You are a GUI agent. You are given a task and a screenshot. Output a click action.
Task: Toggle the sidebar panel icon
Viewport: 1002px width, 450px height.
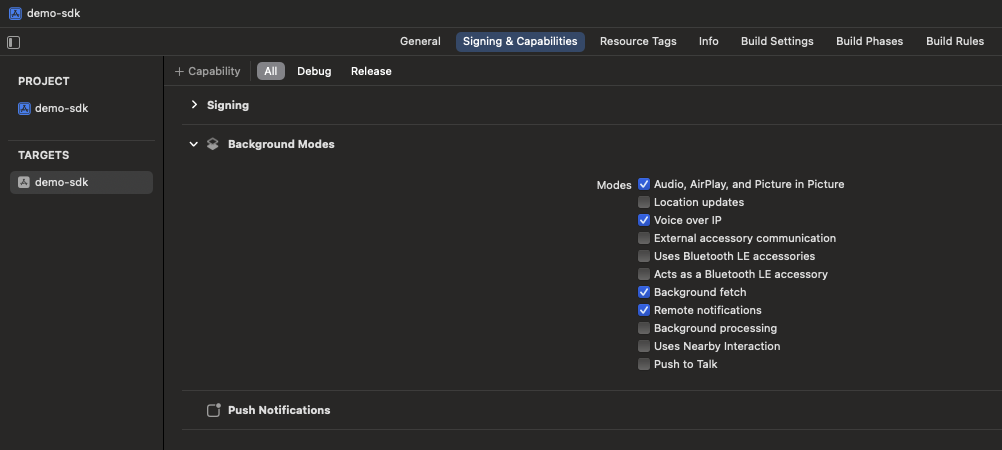point(13,42)
